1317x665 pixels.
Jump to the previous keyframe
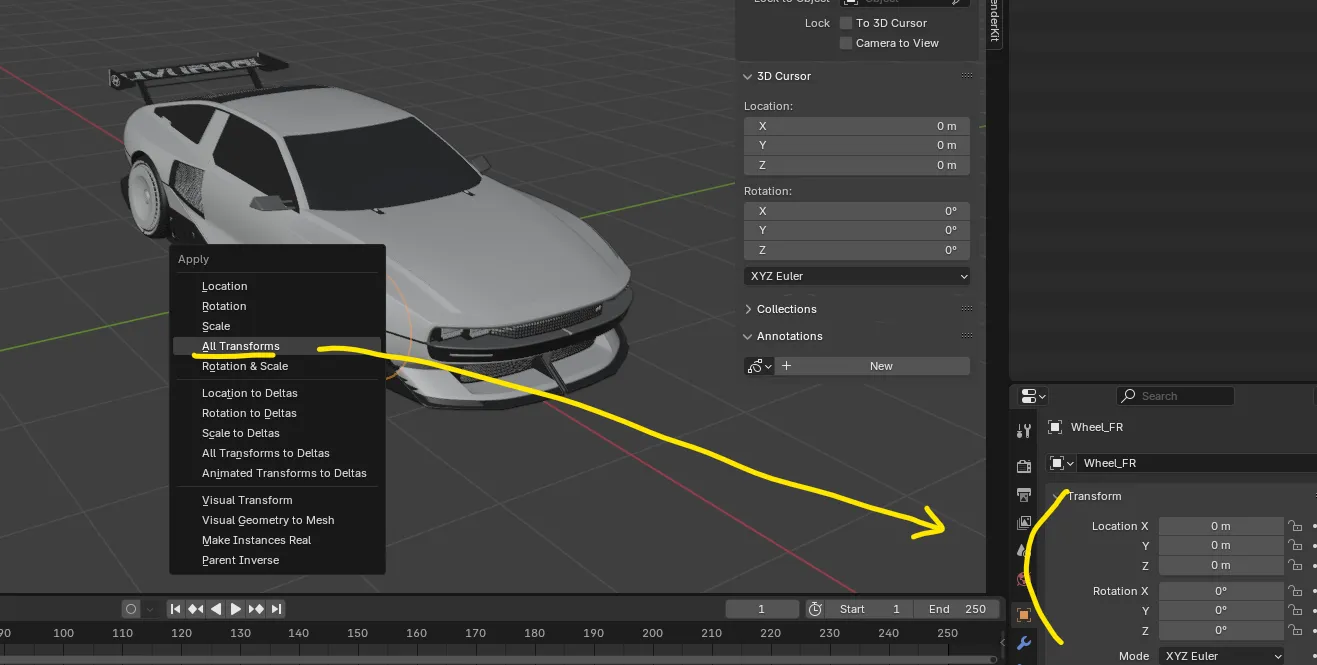pyautogui.click(x=196, y=609)
